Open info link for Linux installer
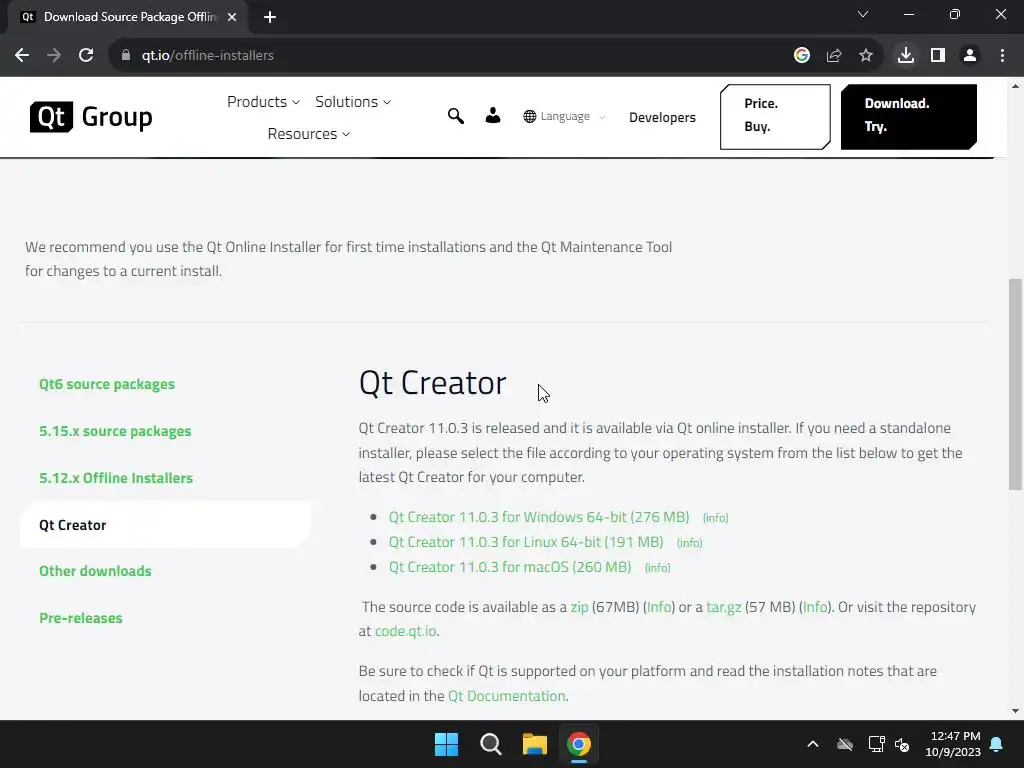The width and height of the screenshot is (1024, 768). (690, 543)
